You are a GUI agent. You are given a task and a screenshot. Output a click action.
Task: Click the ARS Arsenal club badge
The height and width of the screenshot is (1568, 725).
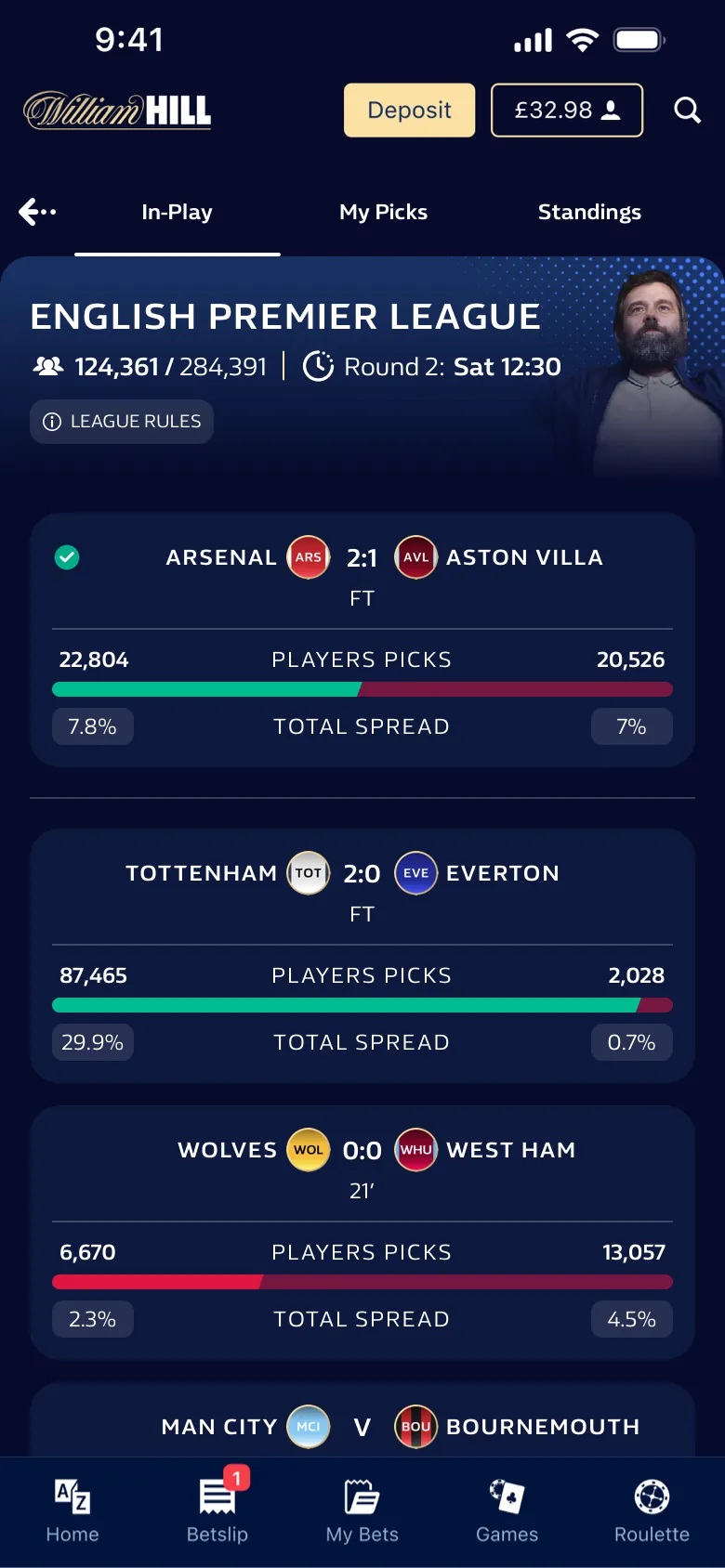click(x=308, y=557)
